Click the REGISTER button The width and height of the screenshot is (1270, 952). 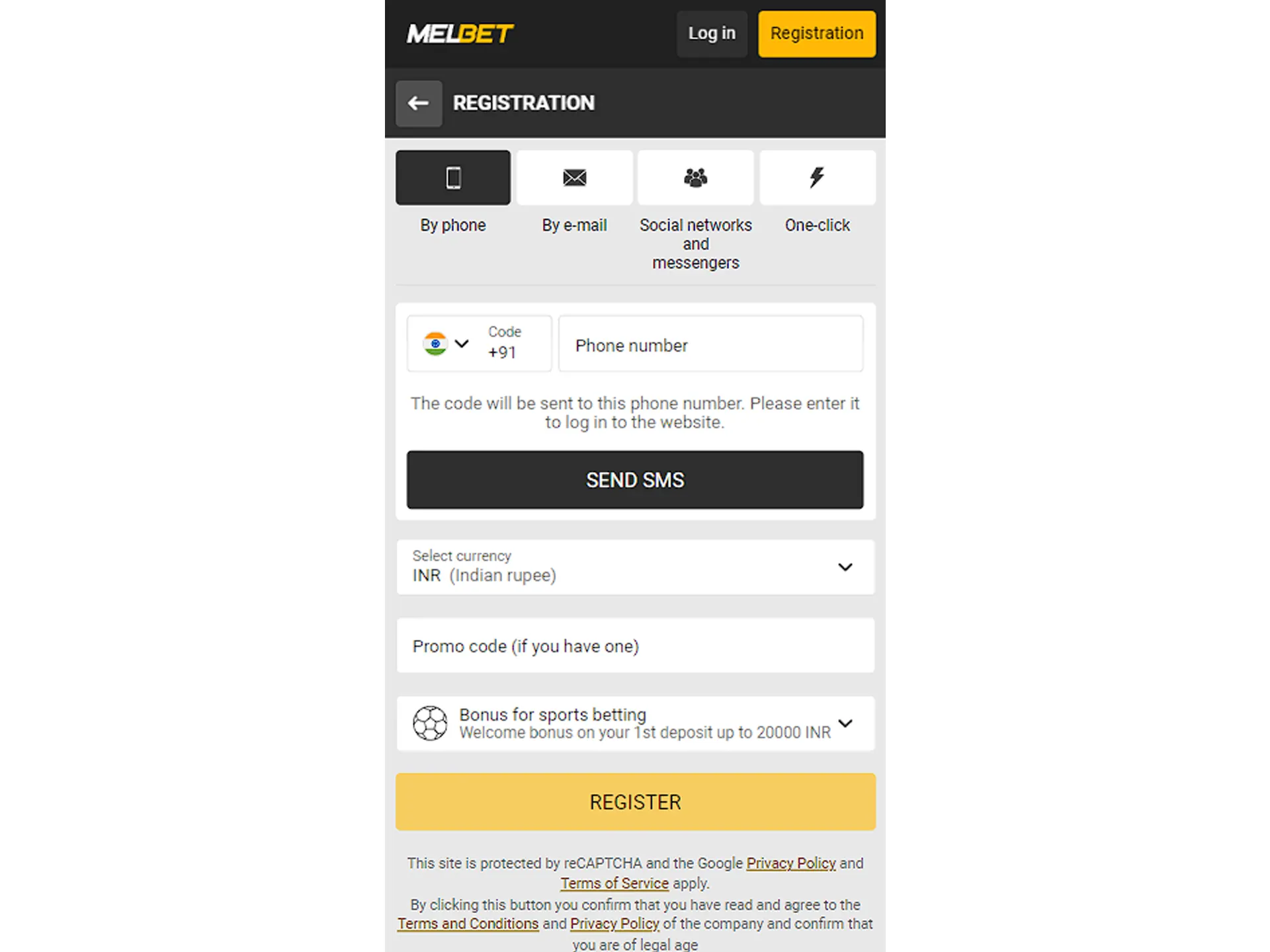click(x=635, y=801)
